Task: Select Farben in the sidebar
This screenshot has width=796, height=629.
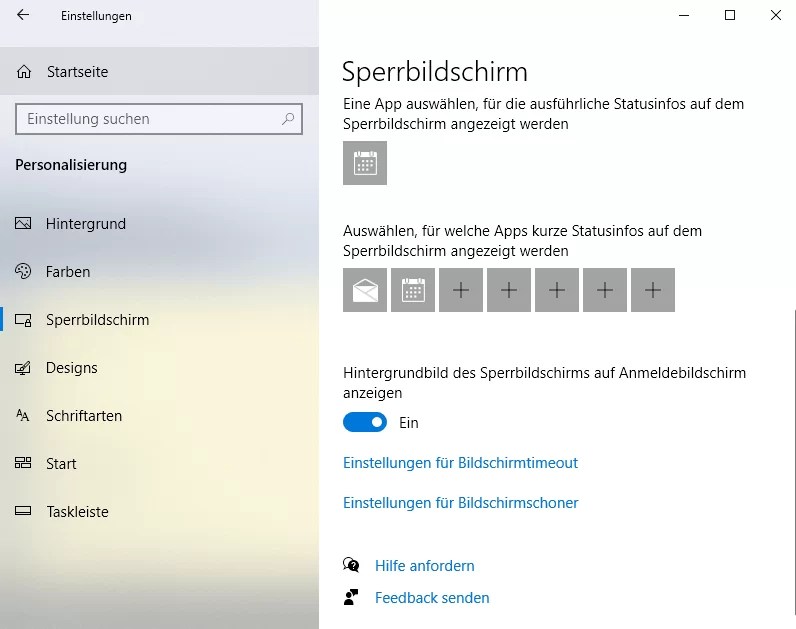Action: tap(159, 272)
